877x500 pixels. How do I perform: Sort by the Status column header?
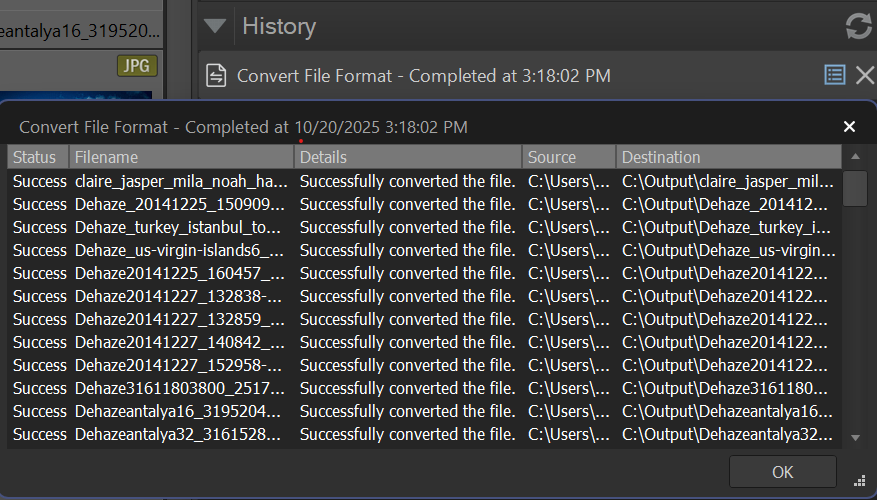click(x=36, y=157)
